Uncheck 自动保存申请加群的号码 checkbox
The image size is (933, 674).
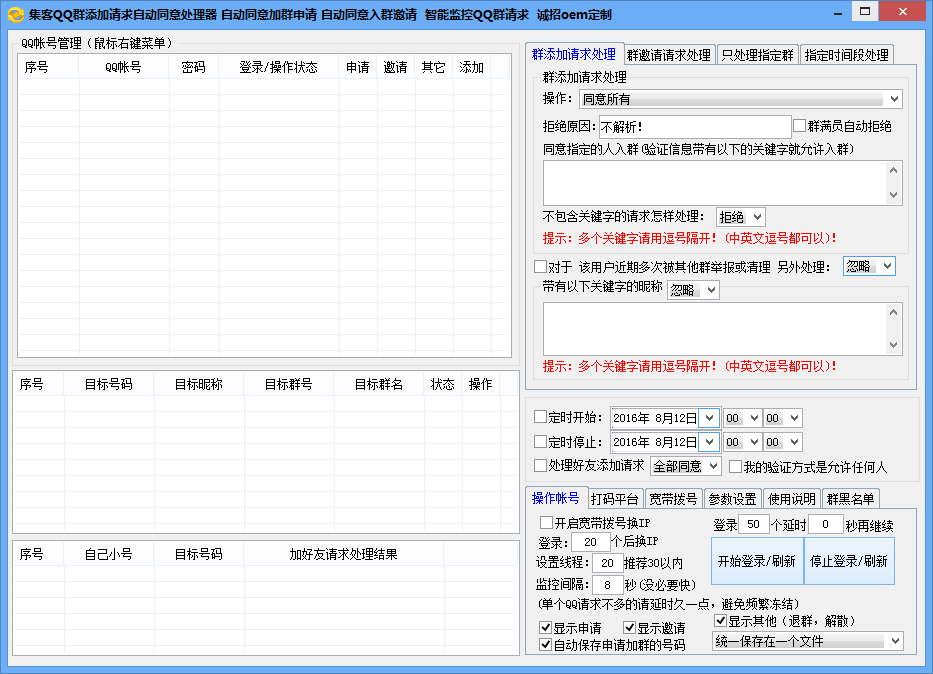(545, 644)
